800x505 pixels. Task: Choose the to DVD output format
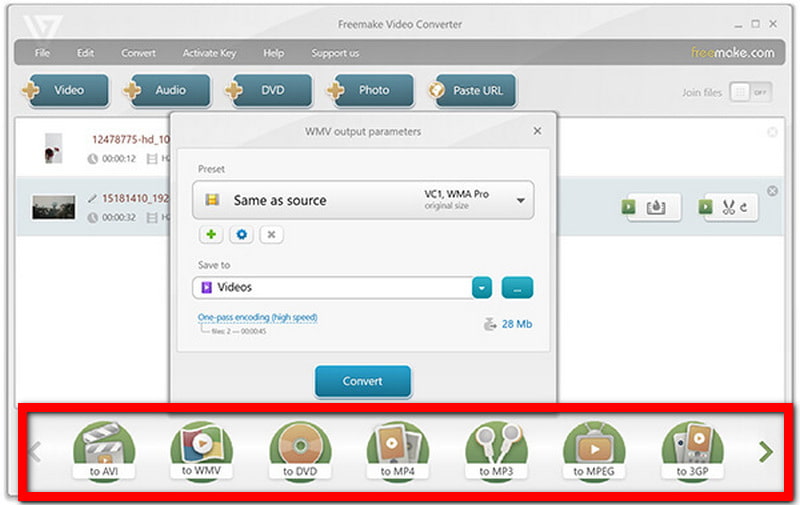coord(300,450)
